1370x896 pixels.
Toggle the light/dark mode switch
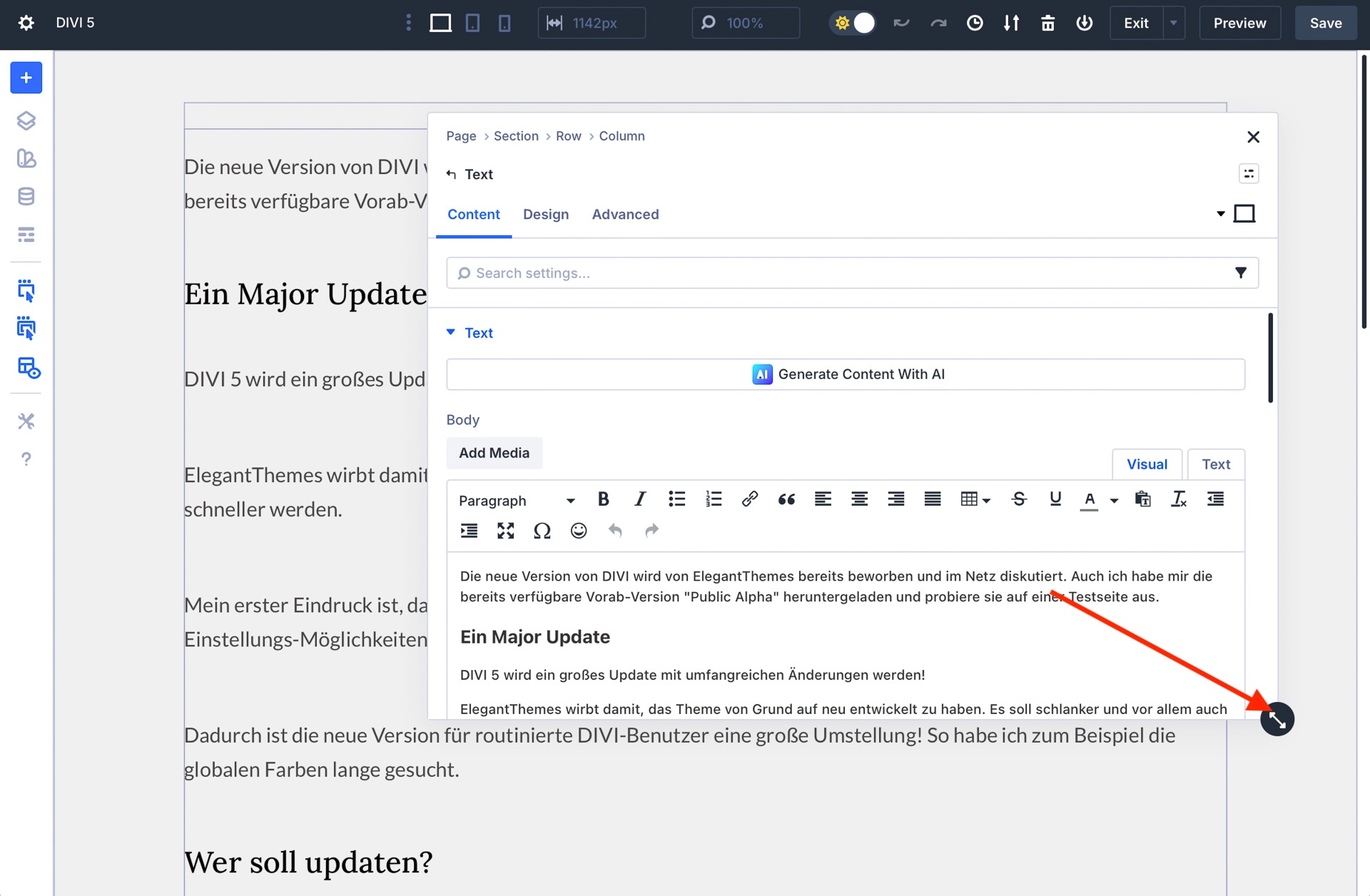point(853,23)
